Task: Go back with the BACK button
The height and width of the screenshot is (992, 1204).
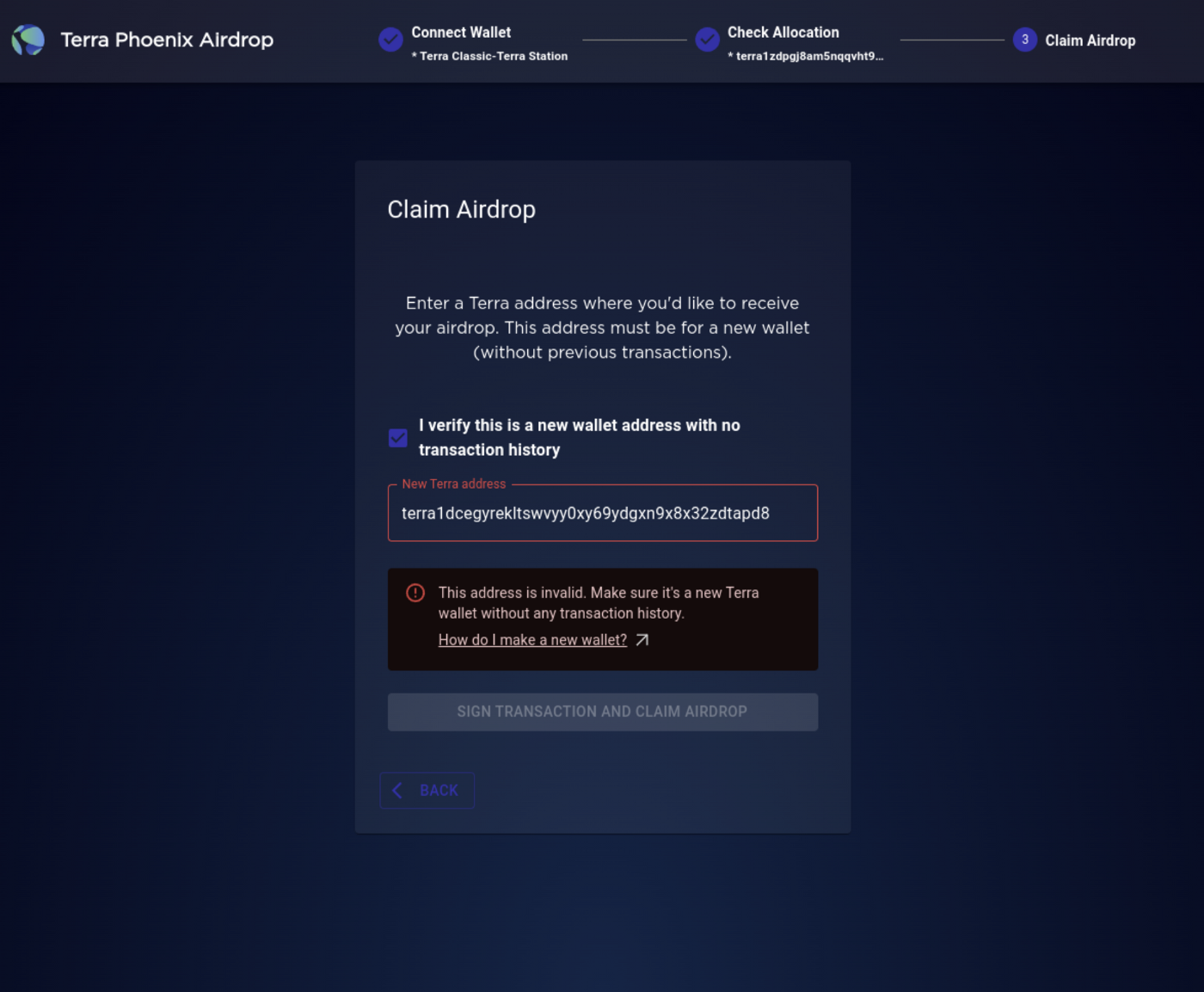Action: [427, 791]
